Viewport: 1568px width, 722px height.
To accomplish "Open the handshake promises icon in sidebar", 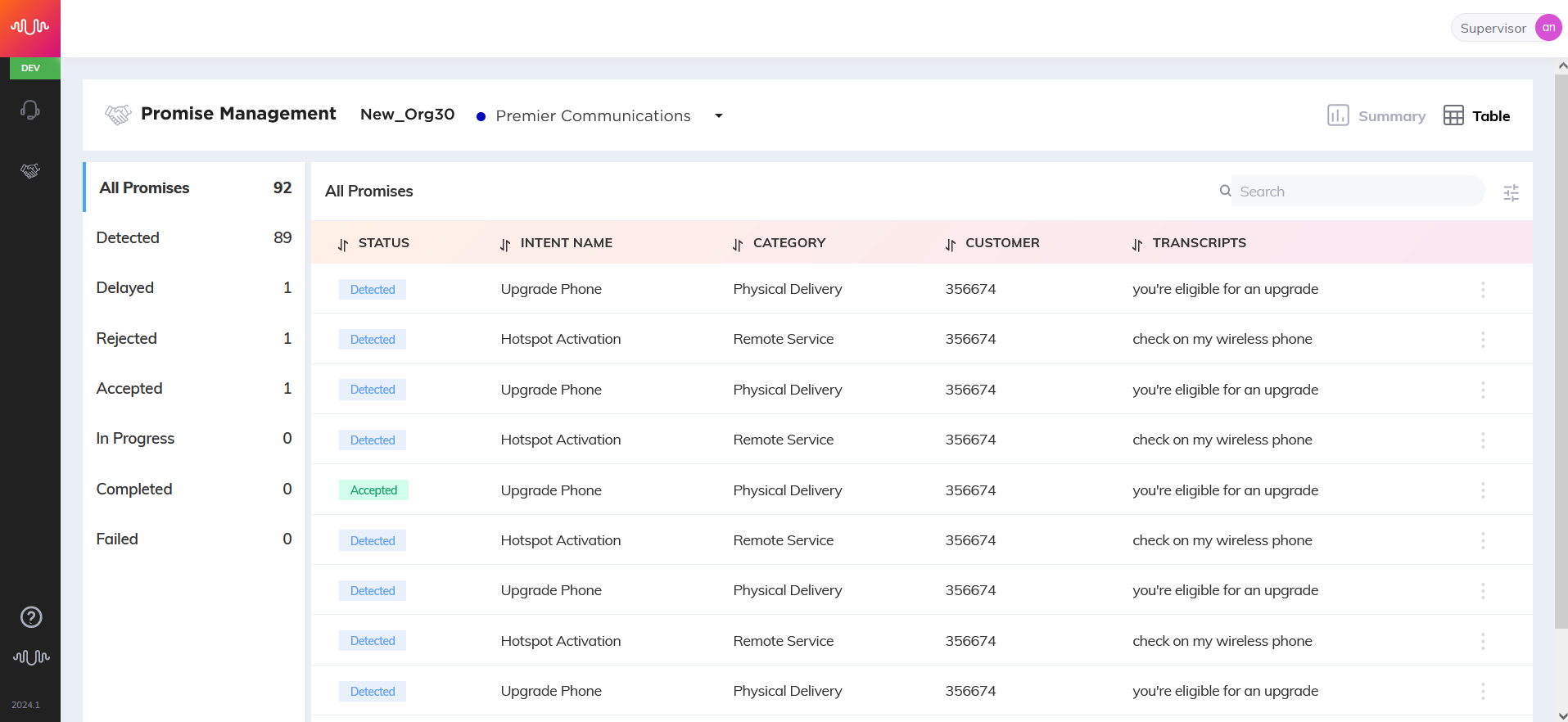I will click(30, 170).
